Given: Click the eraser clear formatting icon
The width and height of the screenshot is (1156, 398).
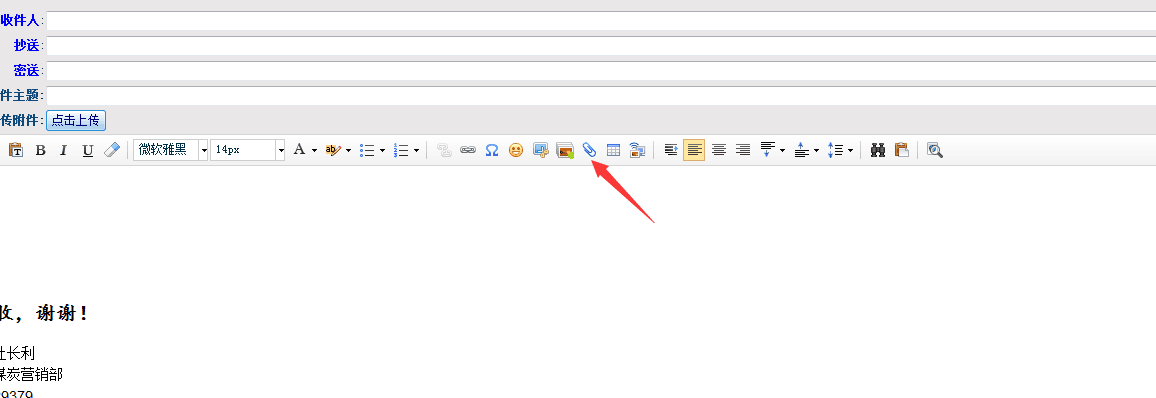Looking at the screenshot, I should (x=111, y=150).
